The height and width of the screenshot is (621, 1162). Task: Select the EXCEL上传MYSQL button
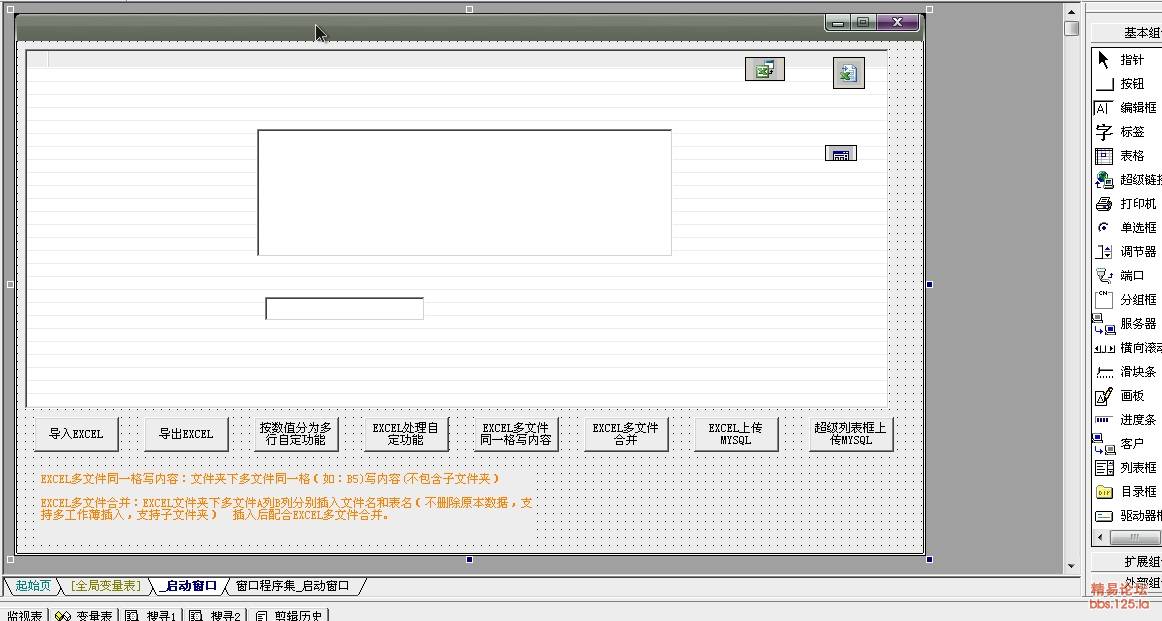point(736,434)
